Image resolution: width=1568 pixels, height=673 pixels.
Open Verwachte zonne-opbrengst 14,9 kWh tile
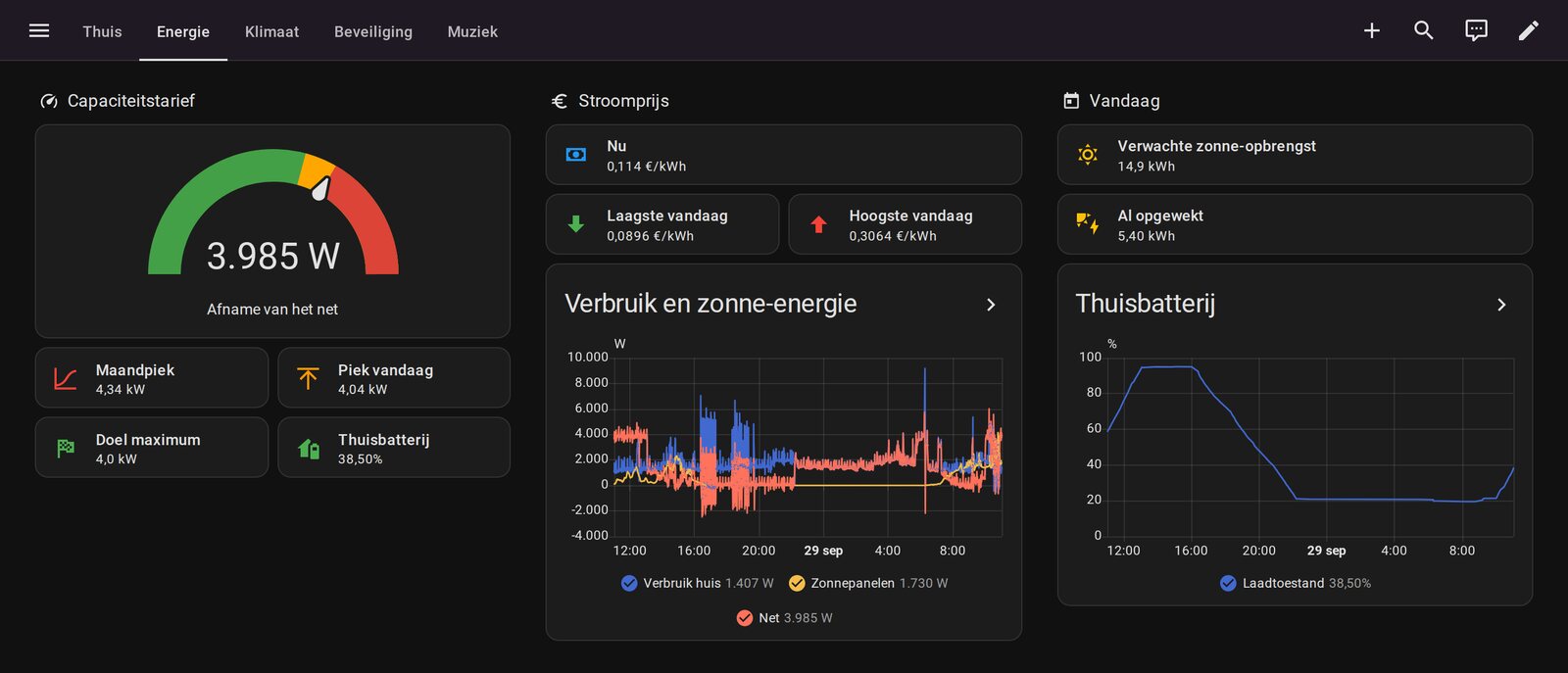point(1295,155)
